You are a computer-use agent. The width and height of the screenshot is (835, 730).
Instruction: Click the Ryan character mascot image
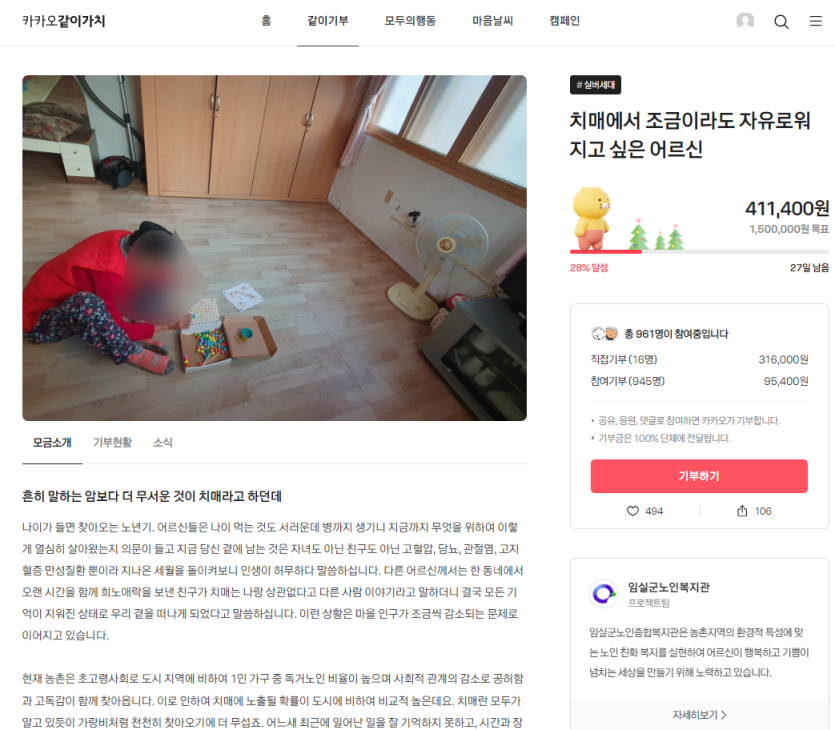click(591, 218)
